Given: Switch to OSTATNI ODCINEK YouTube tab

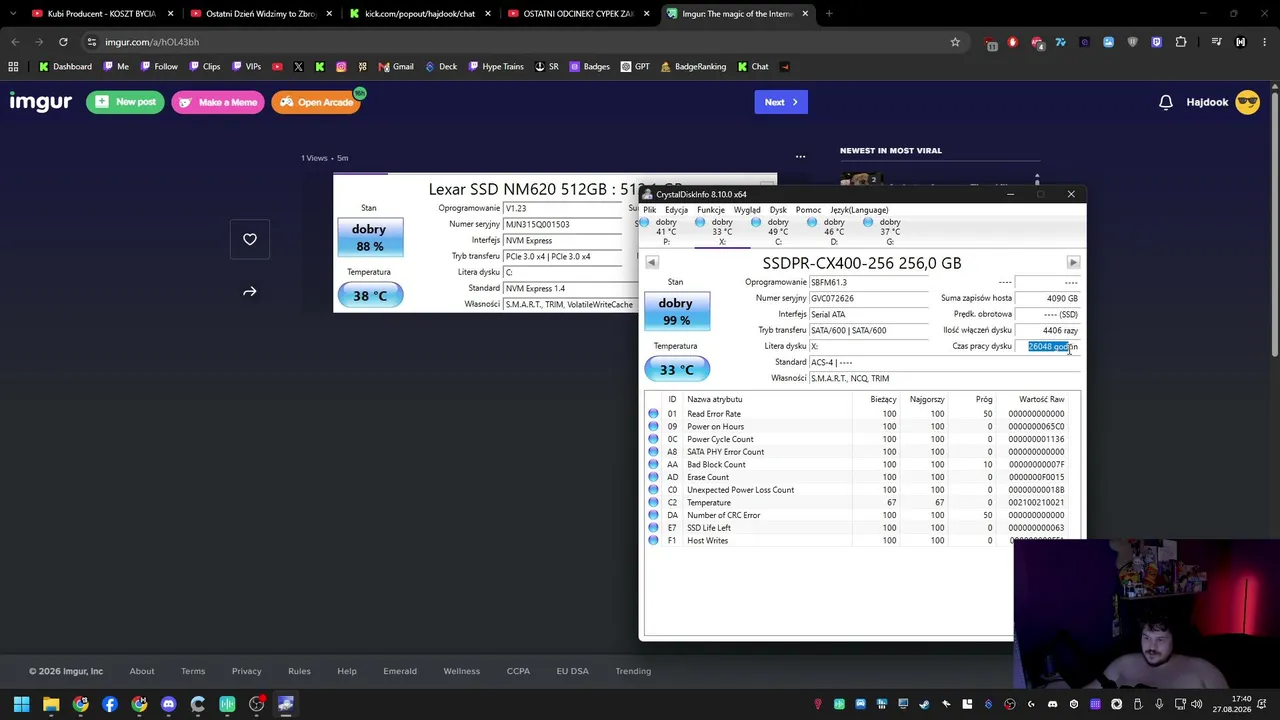Looking at the screenshot, I should click(x=578, y=14).
